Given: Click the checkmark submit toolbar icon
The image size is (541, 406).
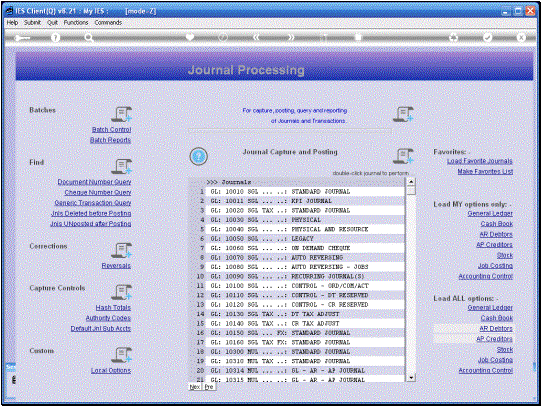Looking at the screenshot, I should click(x=488, y=37).
